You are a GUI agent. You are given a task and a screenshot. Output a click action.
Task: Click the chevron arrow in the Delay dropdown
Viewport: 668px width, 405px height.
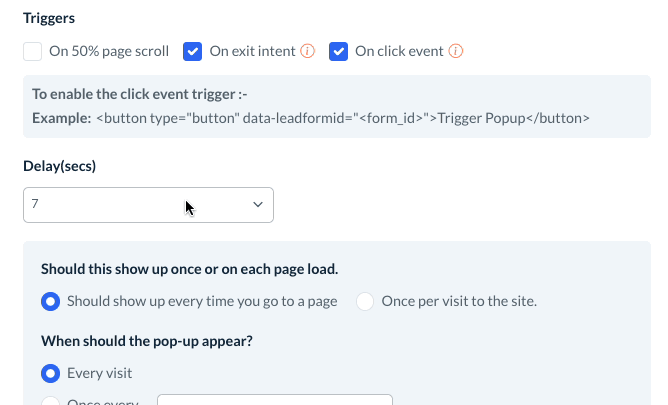pos(258,204)
